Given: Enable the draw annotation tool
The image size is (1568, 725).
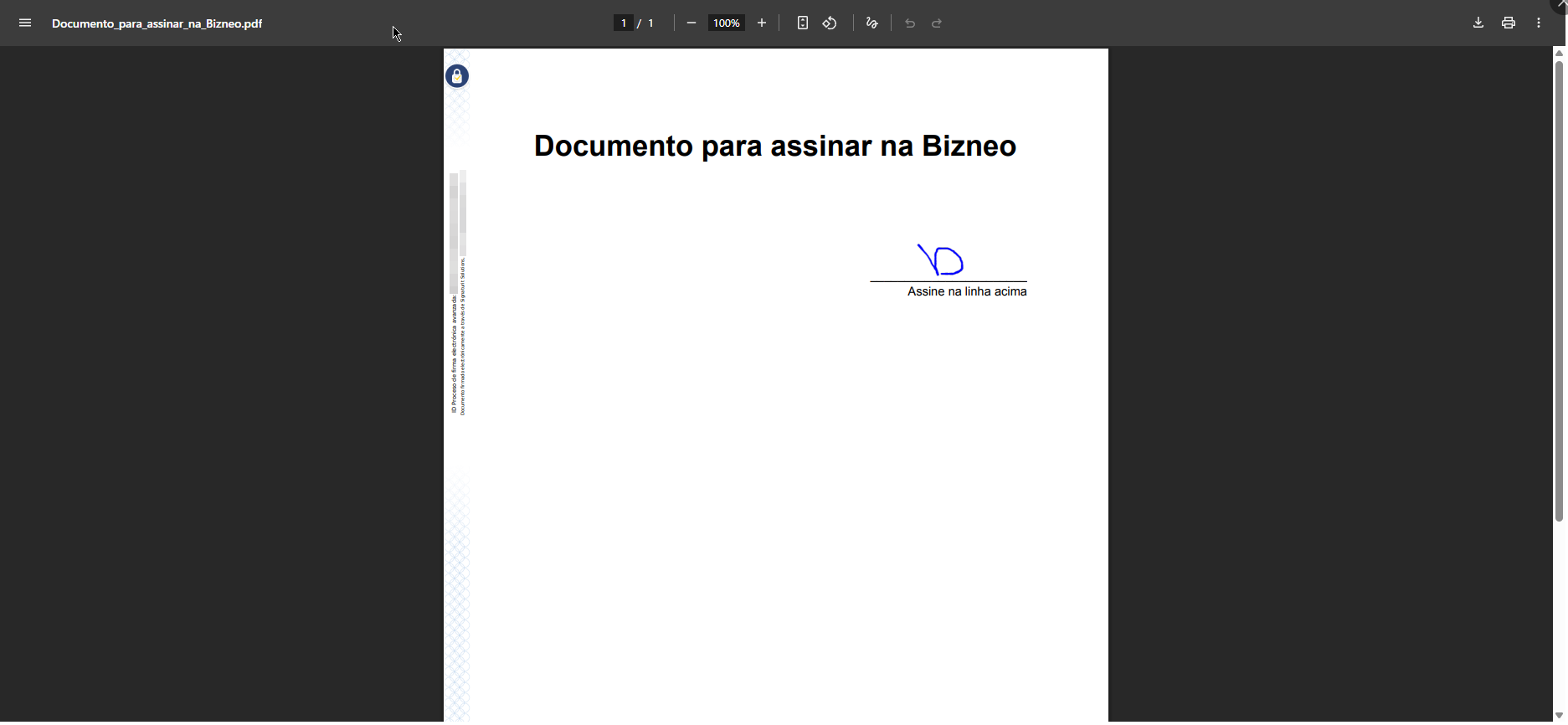Looking at the screenshot, I should (x=872, y=23).
